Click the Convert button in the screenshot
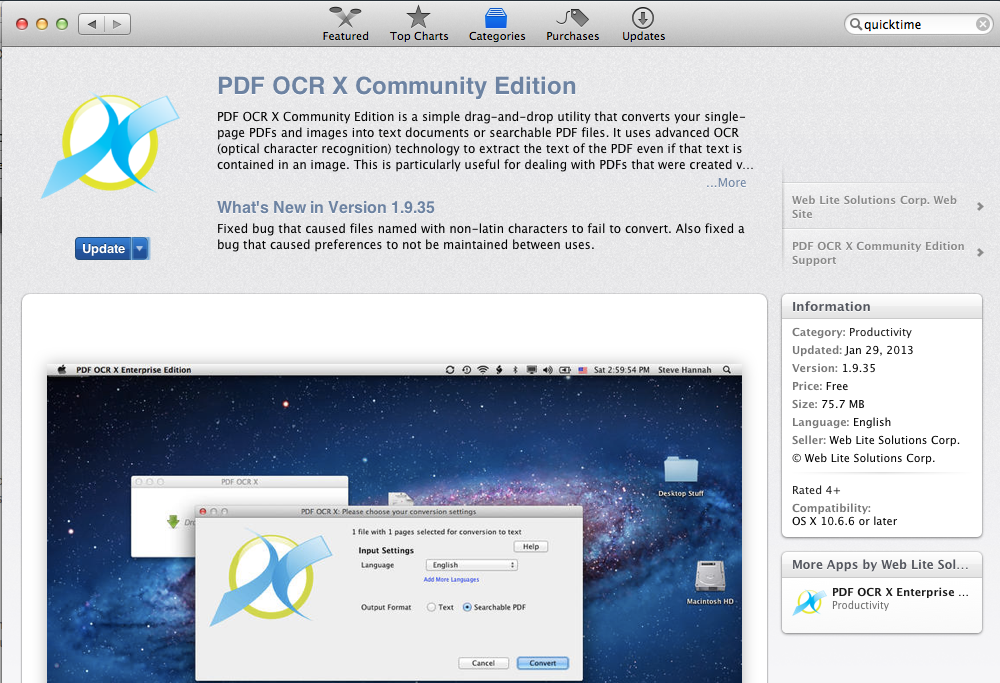 pyautogui.click(x=543, y=663)
